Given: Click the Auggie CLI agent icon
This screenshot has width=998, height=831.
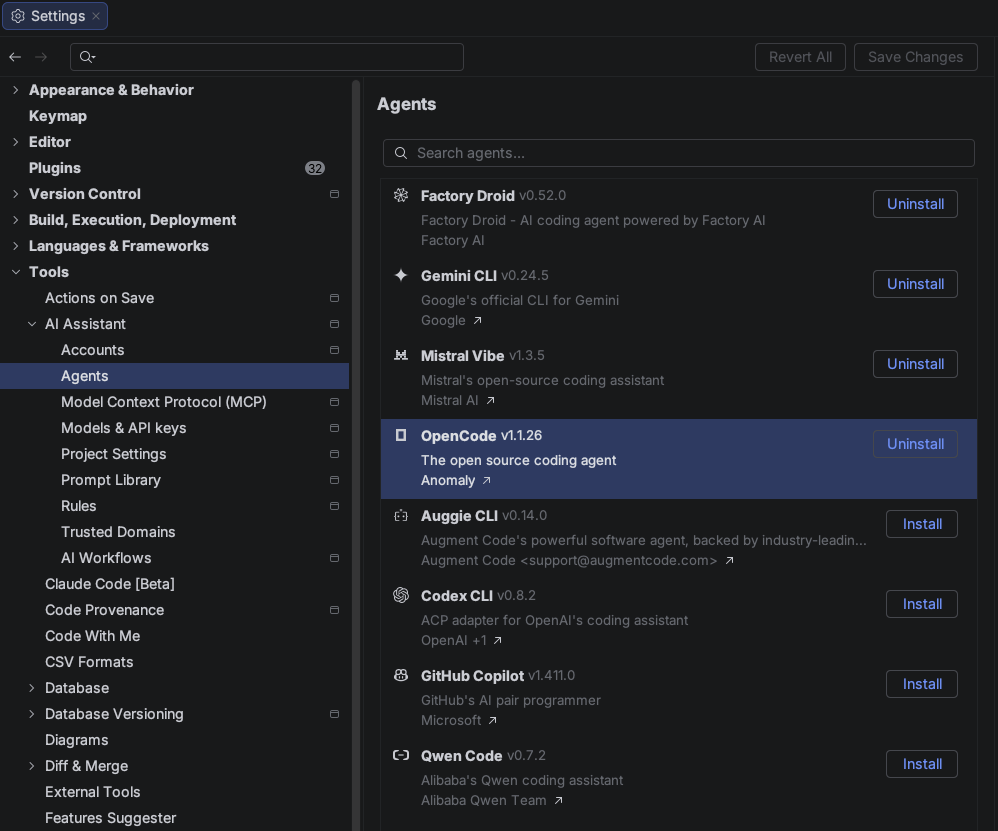Looking at the screenshot, I should [x=401, y=516].
